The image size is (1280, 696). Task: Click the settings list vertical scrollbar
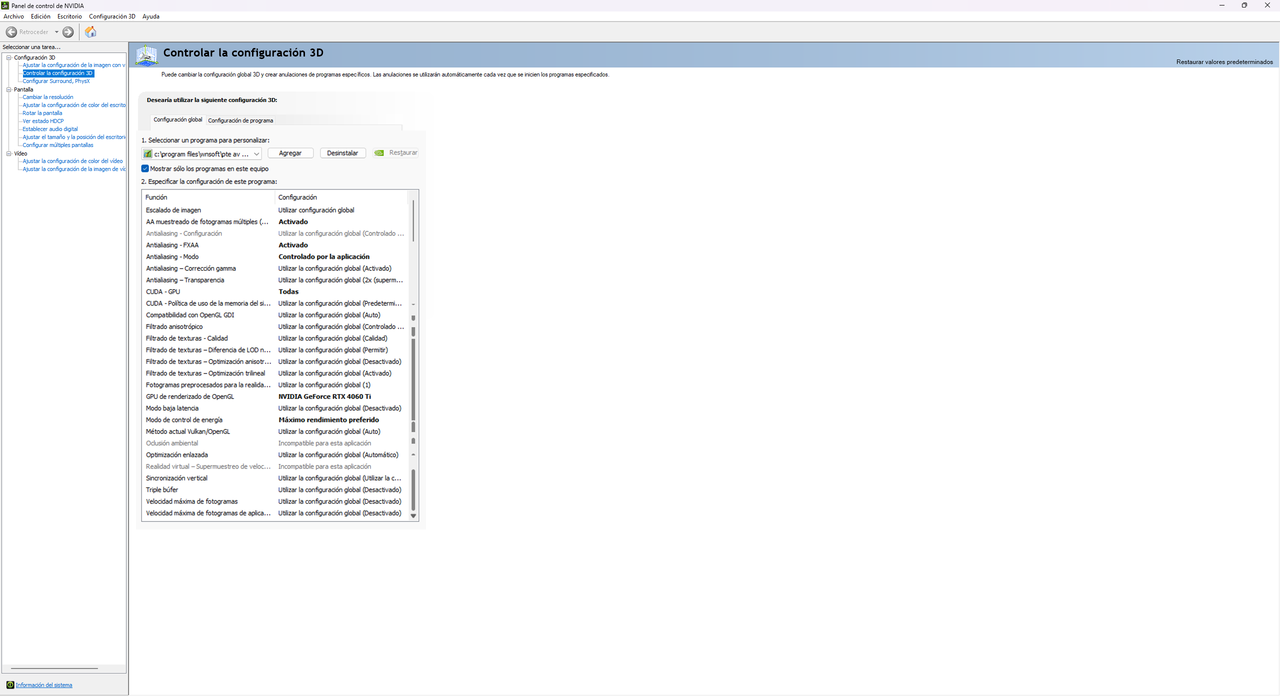coord(413,355)
